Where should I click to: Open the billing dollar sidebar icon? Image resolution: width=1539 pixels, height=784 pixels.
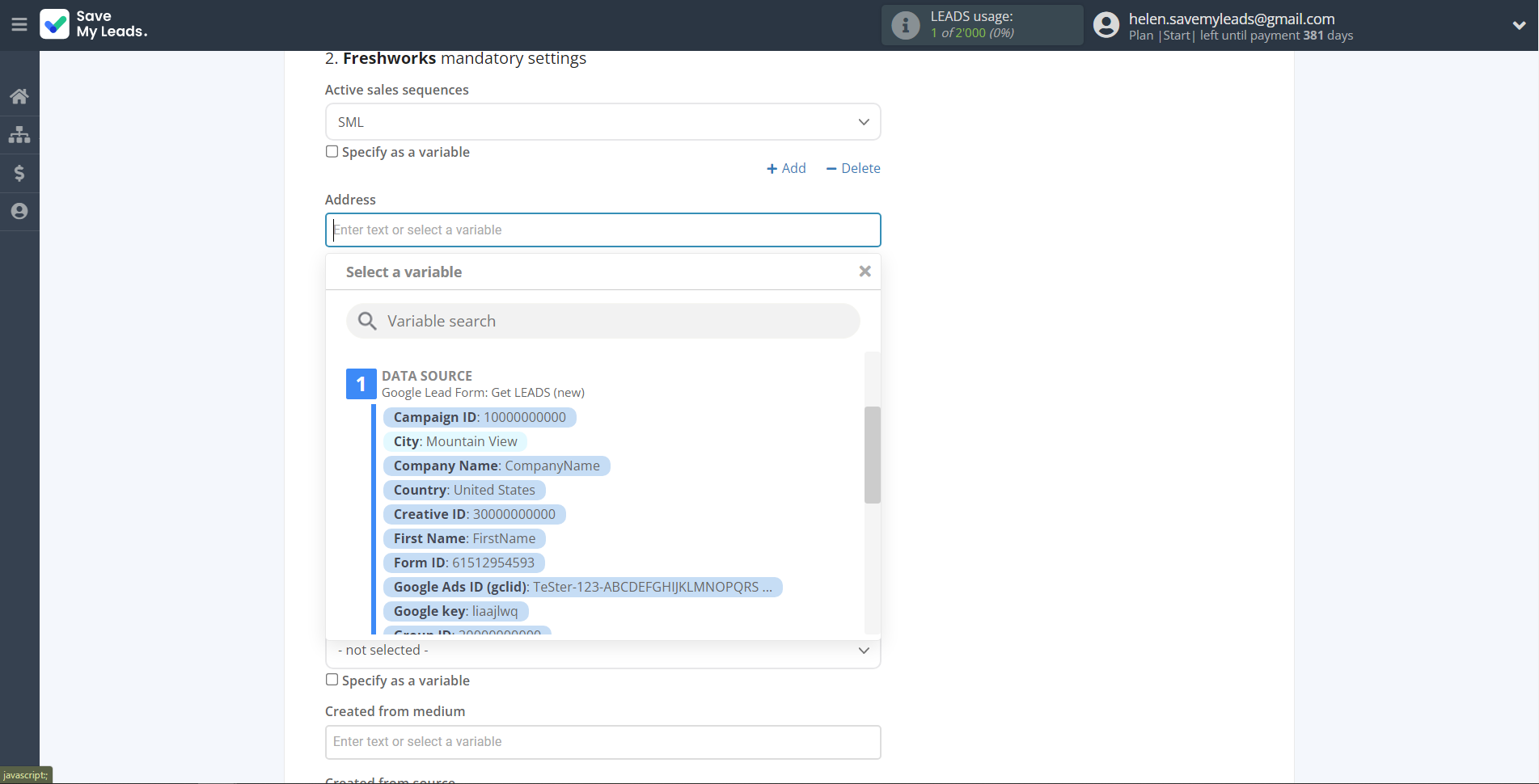pyautogui.click(x=19, y=173)
